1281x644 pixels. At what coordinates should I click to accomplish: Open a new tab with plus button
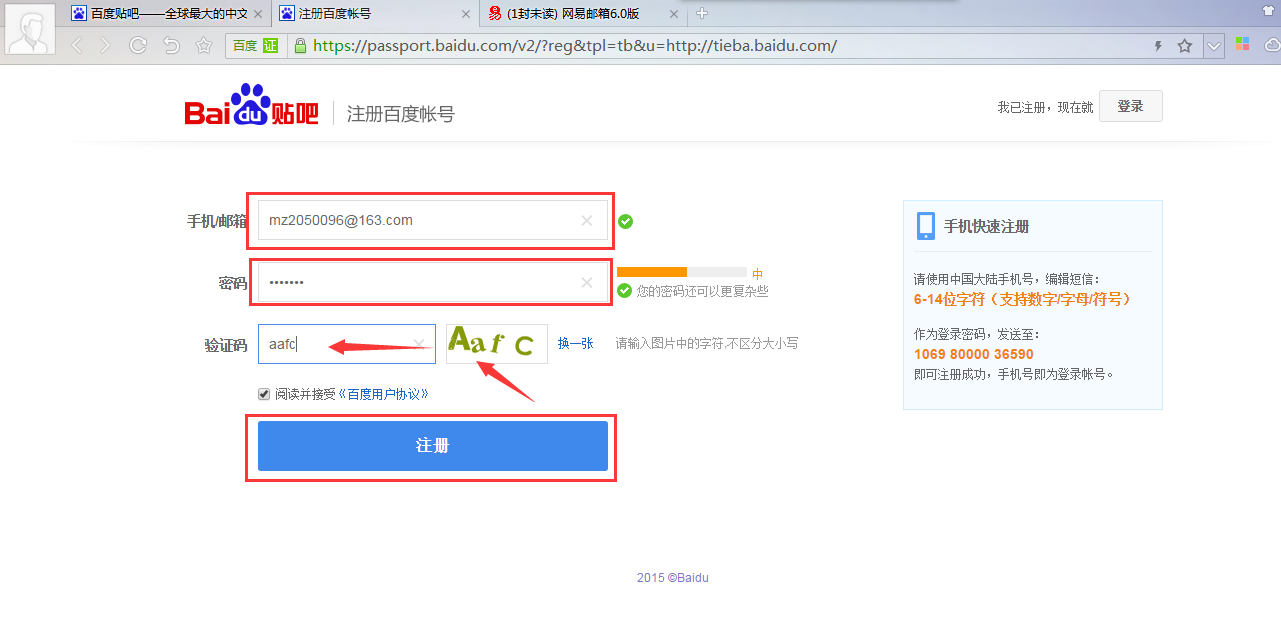tap(702, 13)
